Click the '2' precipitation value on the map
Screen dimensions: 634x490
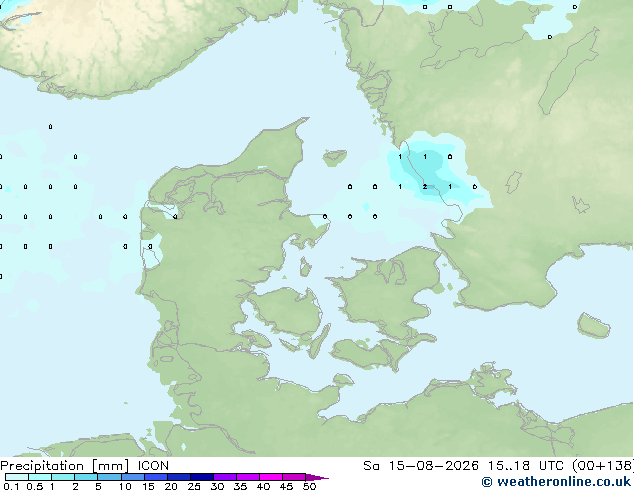(425, 187)
